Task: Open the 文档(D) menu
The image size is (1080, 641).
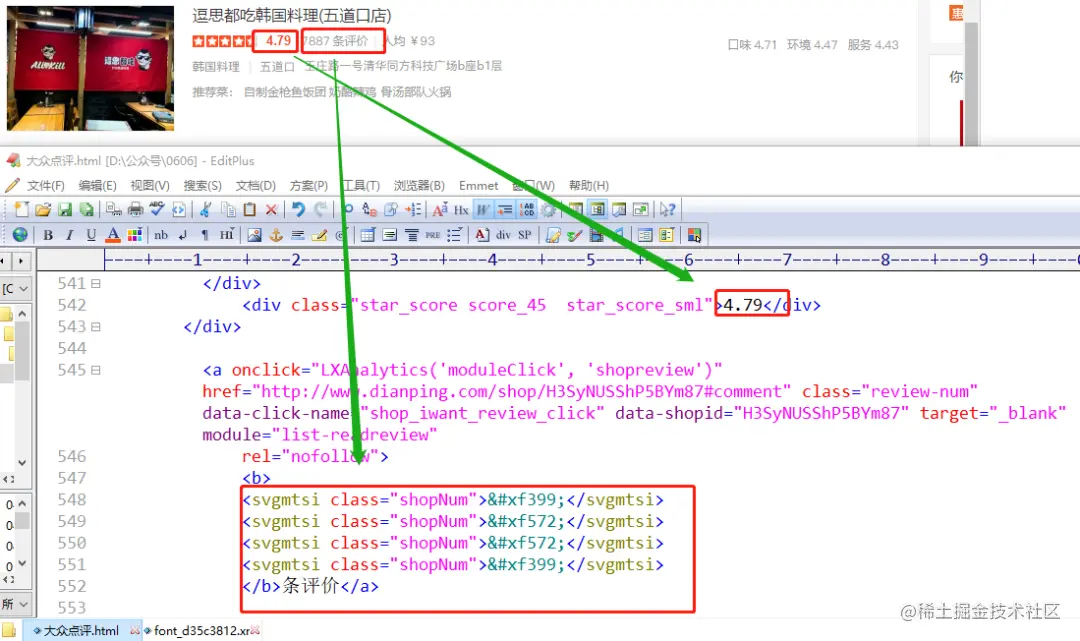Action: coord(255,186)
